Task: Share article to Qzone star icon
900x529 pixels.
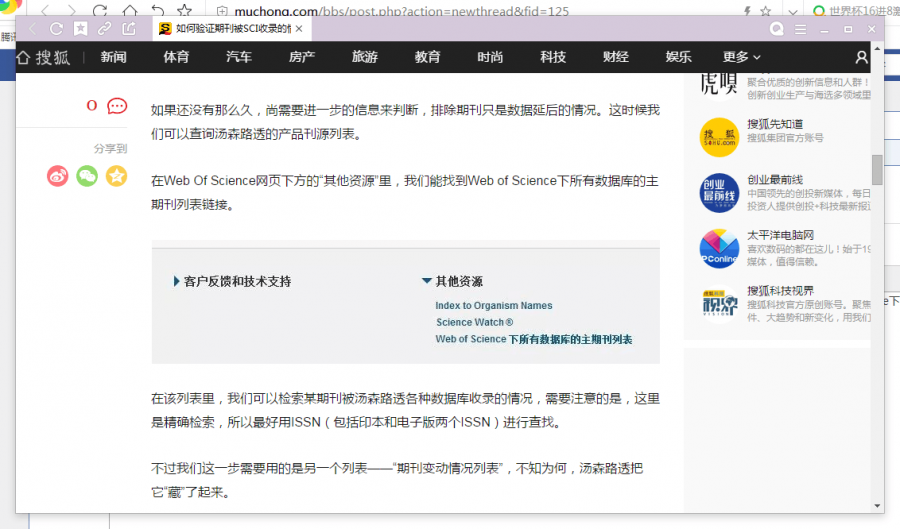Action: point(117,176)
